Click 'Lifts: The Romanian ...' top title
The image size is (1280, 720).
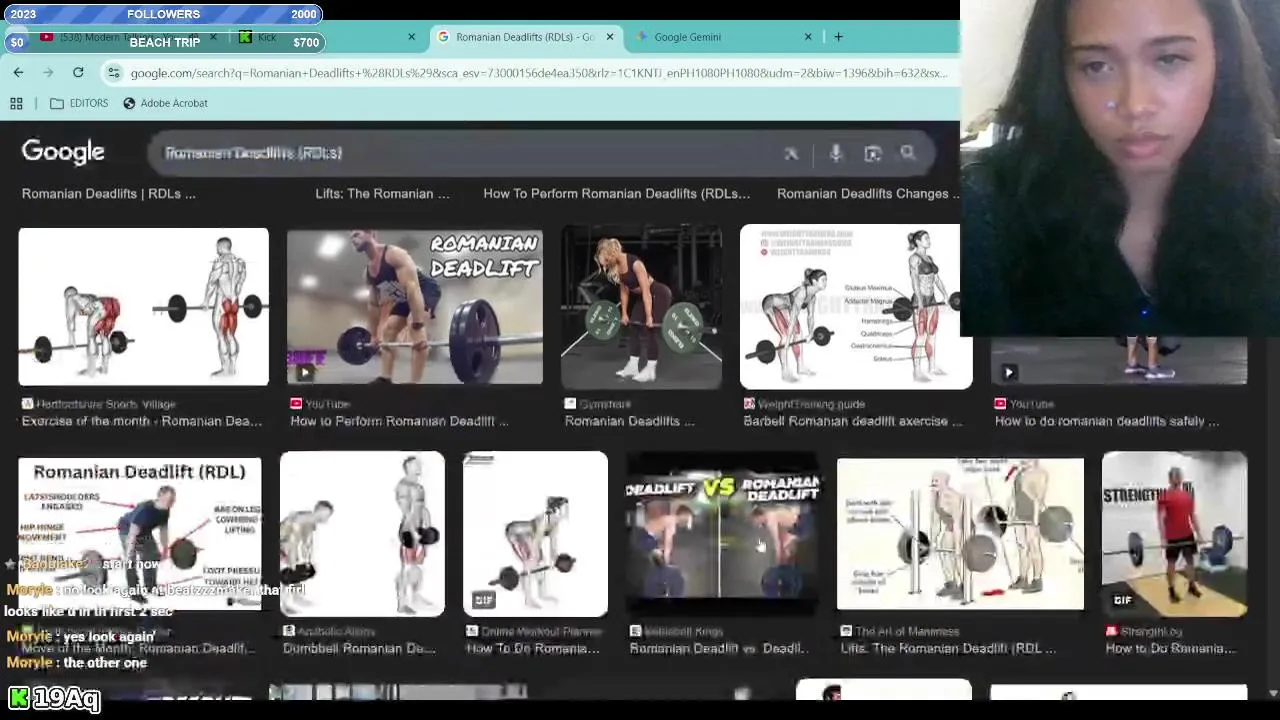382,194
